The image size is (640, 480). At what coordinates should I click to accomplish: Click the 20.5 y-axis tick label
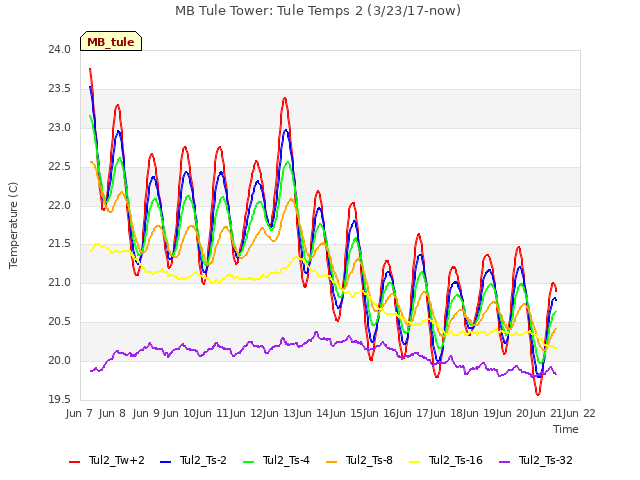(x=59, y=322)
